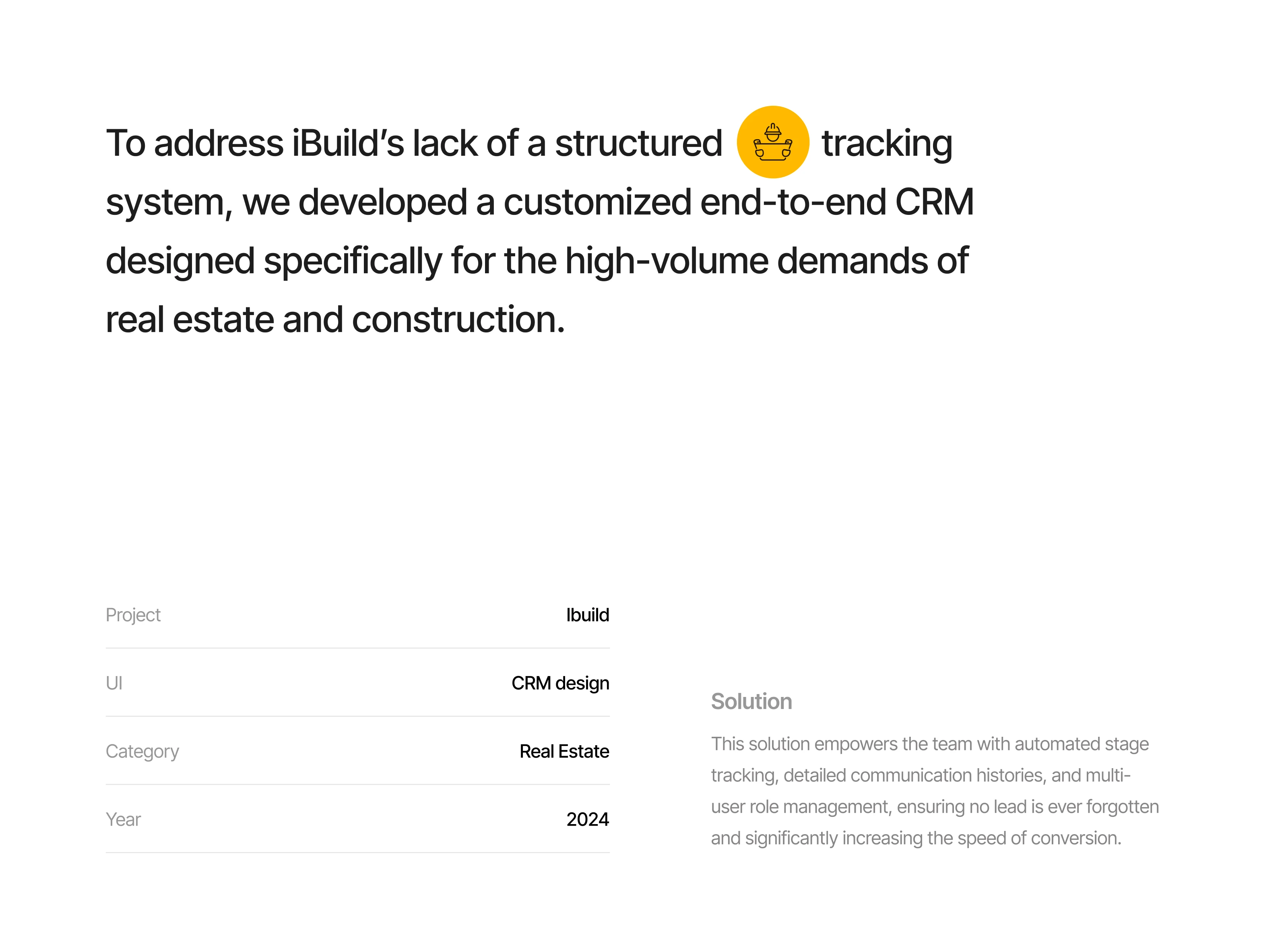This screenshot has height=942, width=1288.
Task: Click "end-to-end" in the headline
Action: click(793, 202)
